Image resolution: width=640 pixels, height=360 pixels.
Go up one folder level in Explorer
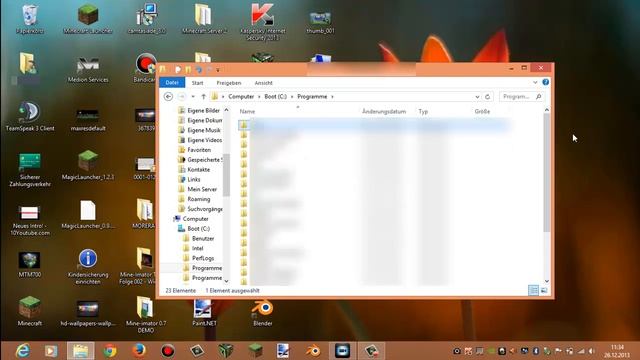tap(203, 97)
